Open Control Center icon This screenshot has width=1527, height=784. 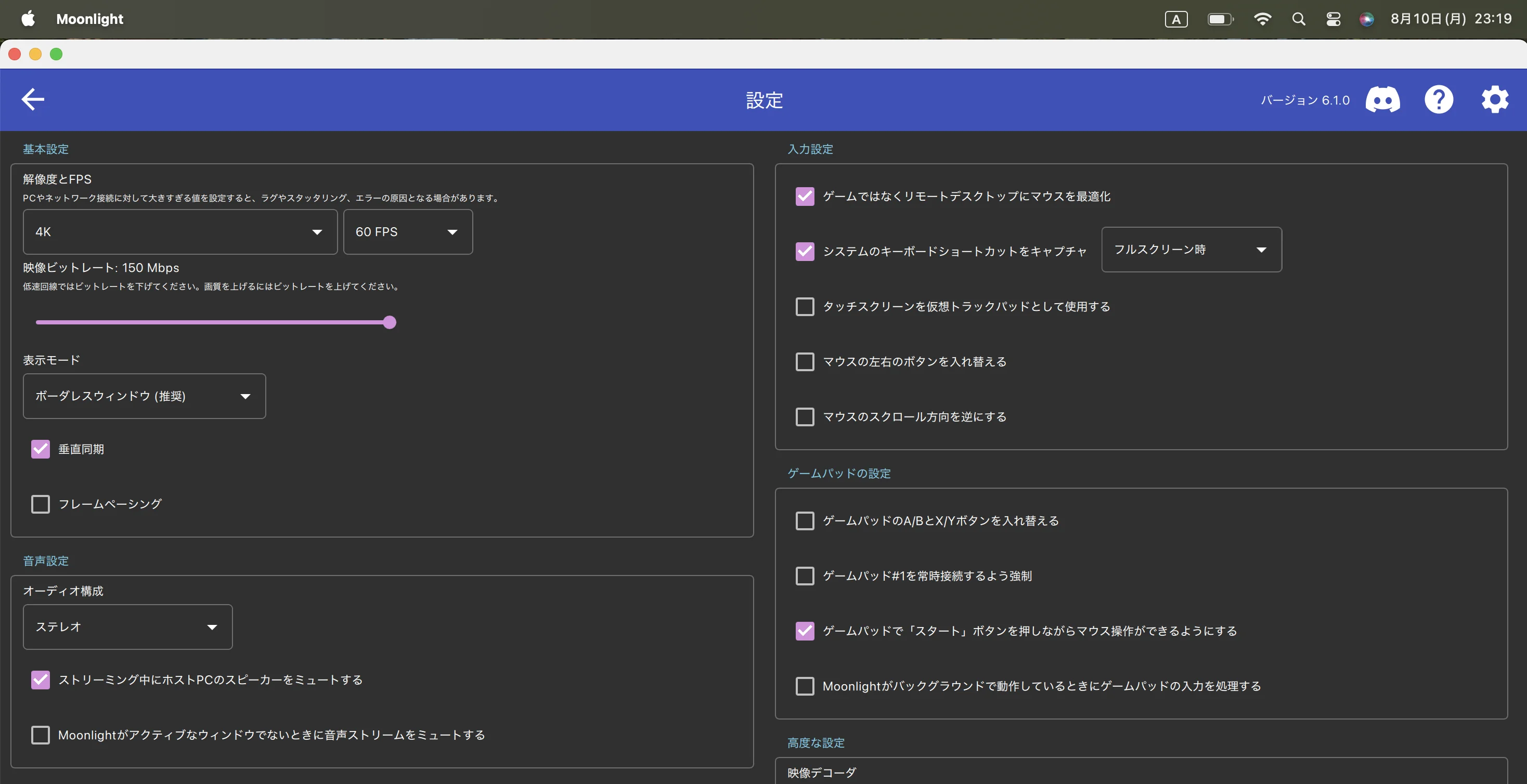point(1333,19)
